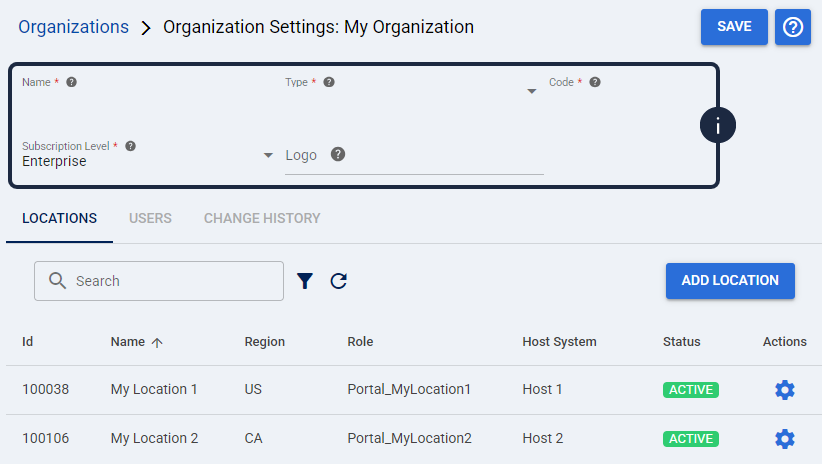Switch to the USERS tab

(x=150, y=219)
